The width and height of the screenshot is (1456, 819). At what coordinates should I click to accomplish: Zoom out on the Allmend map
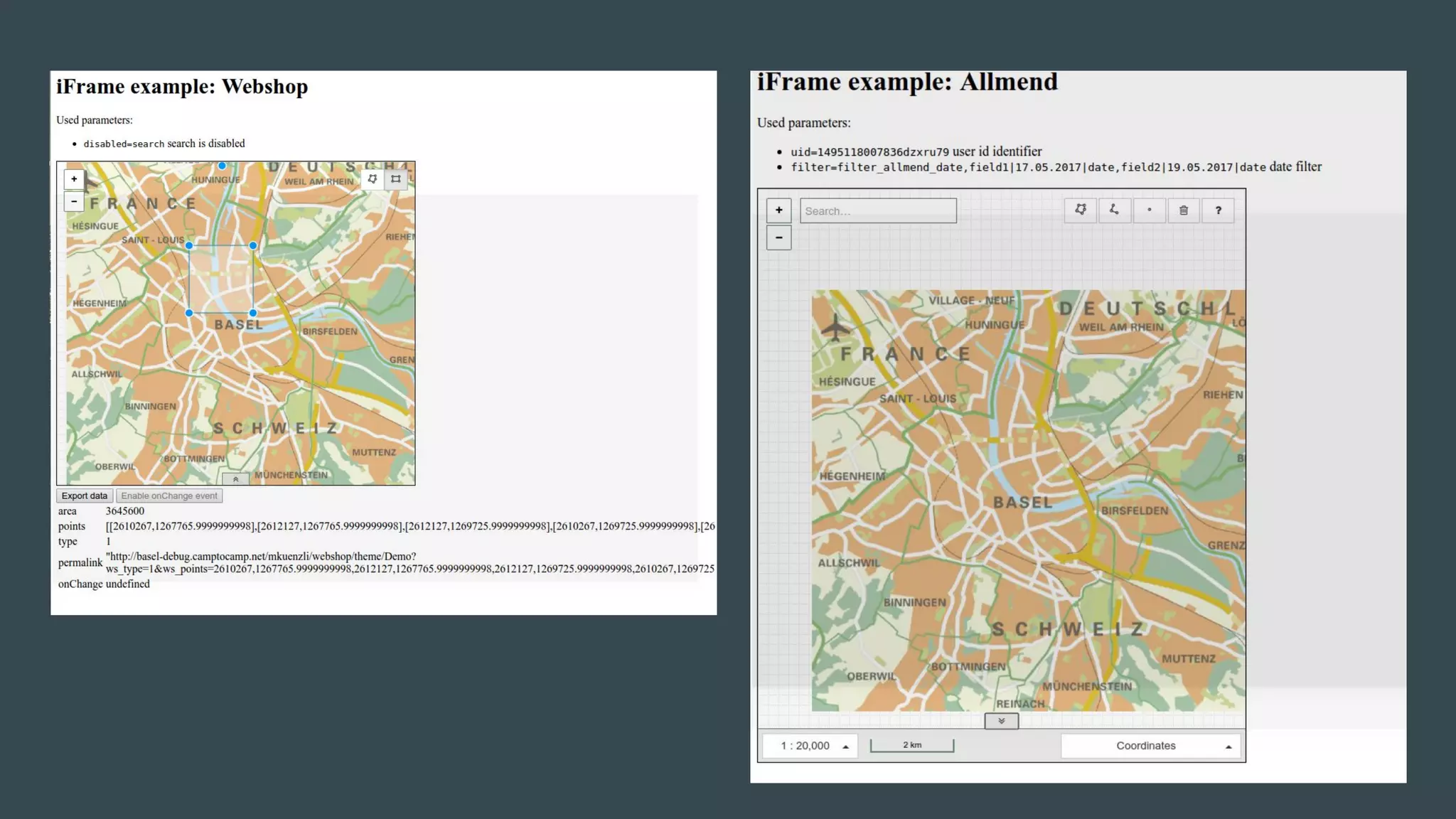779,237
